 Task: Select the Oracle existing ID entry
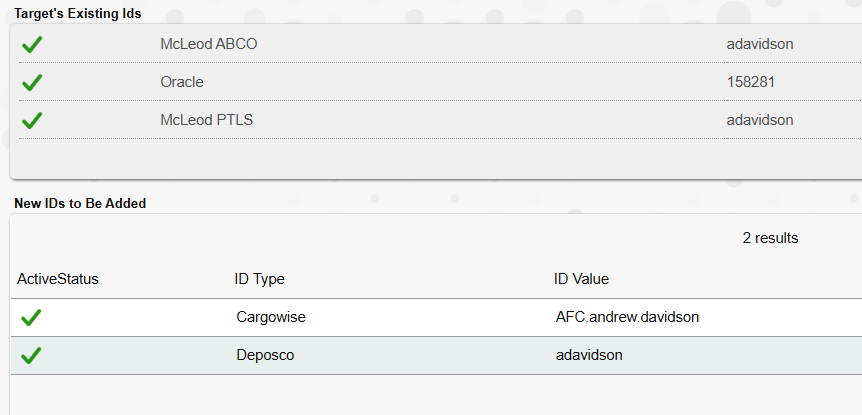pyautogui.click(x=182, y=82)
